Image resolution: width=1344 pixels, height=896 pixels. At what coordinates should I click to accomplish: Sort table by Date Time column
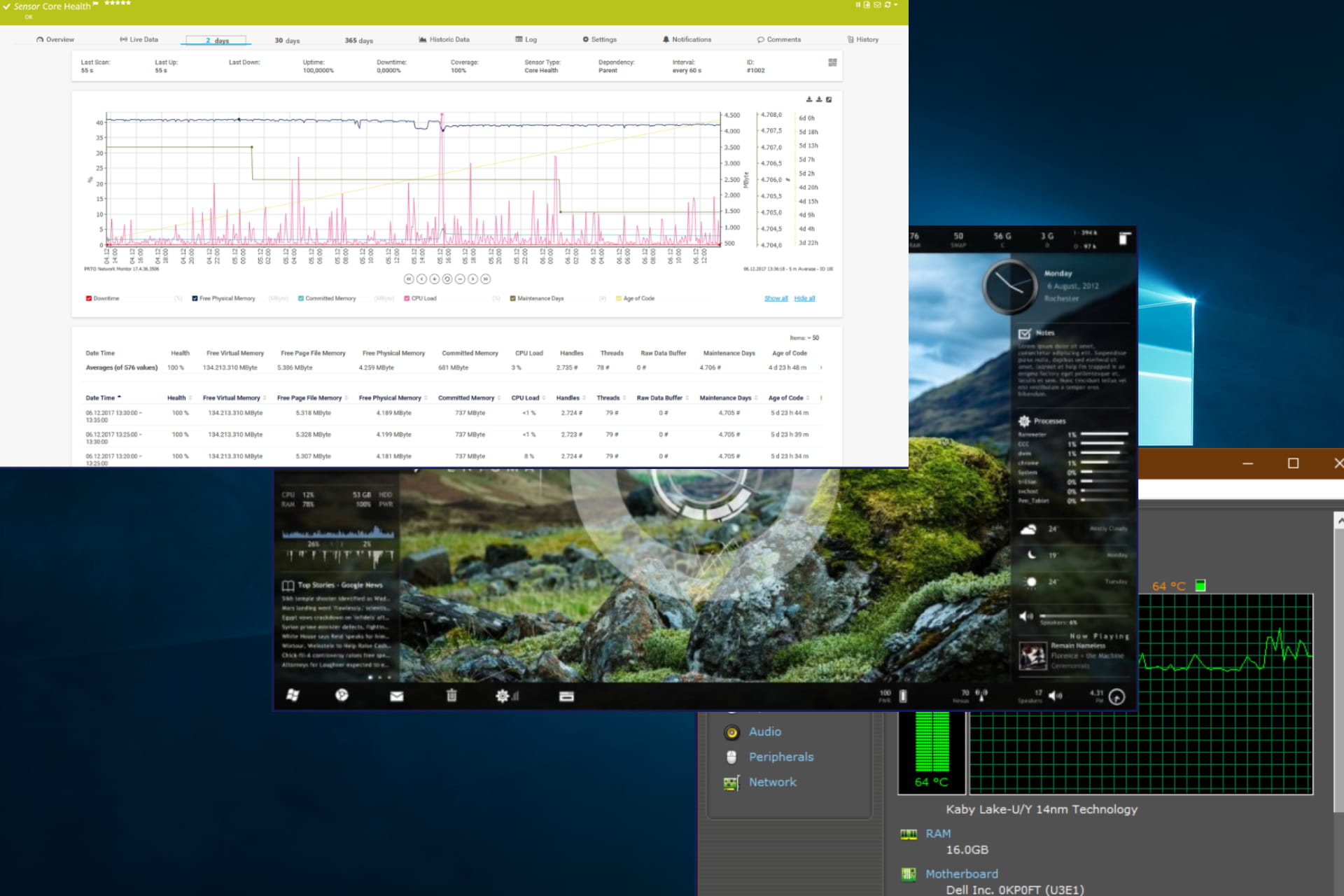pyautogui.click(x=103, y=398)
